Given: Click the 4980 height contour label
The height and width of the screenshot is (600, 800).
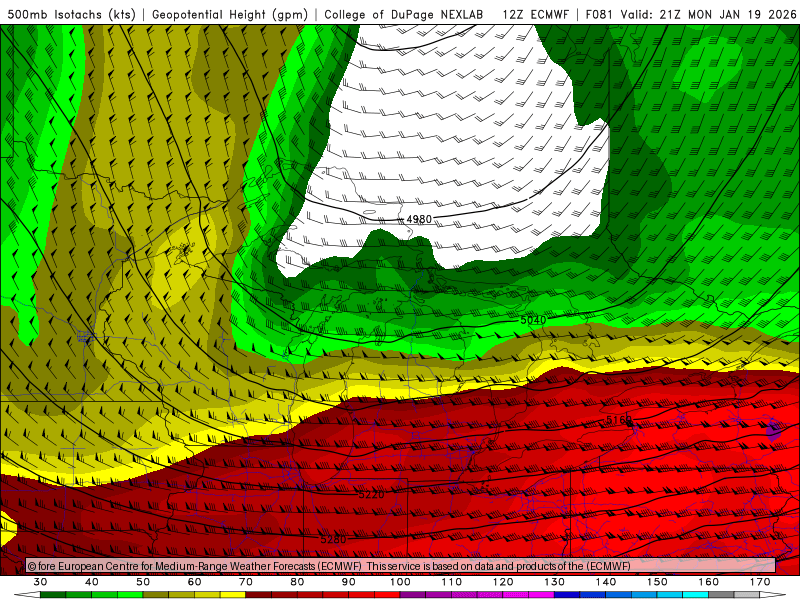Looking at the screenshot, I should point(419,219).
